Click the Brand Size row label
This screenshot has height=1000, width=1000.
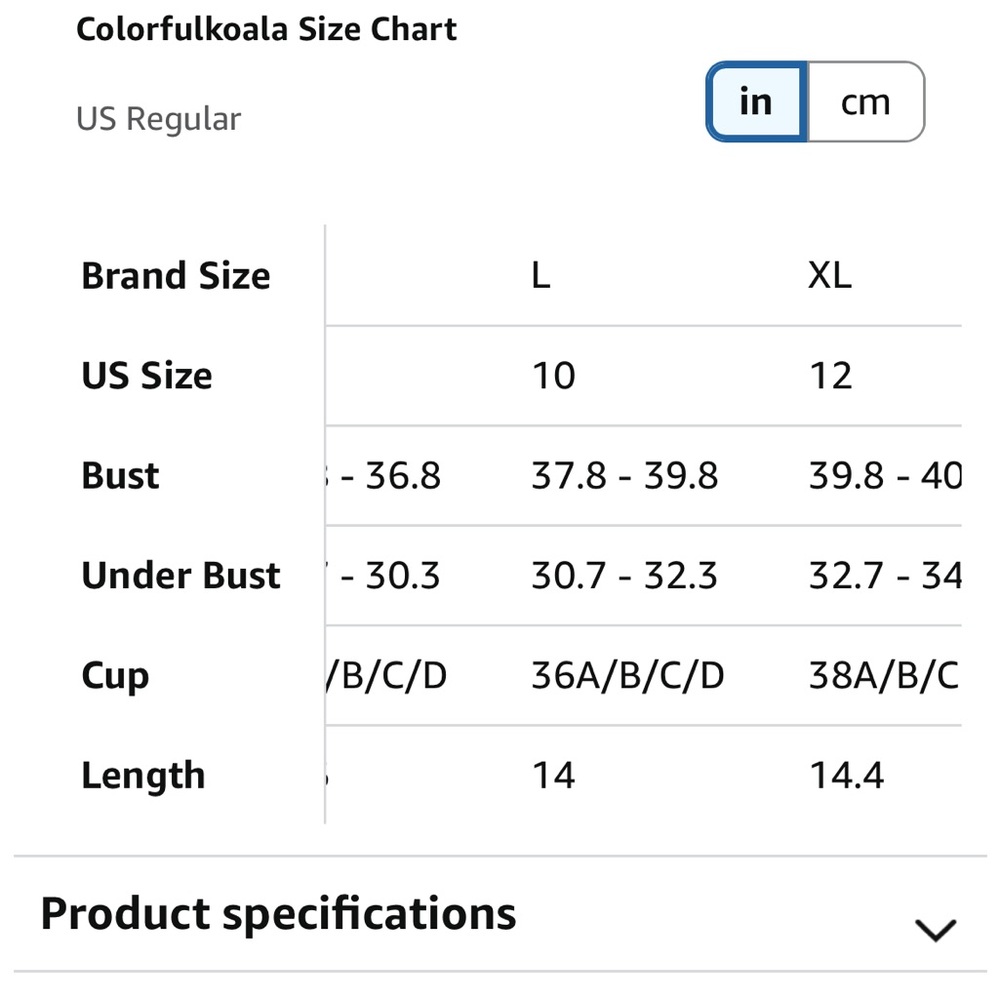[176, 275]
